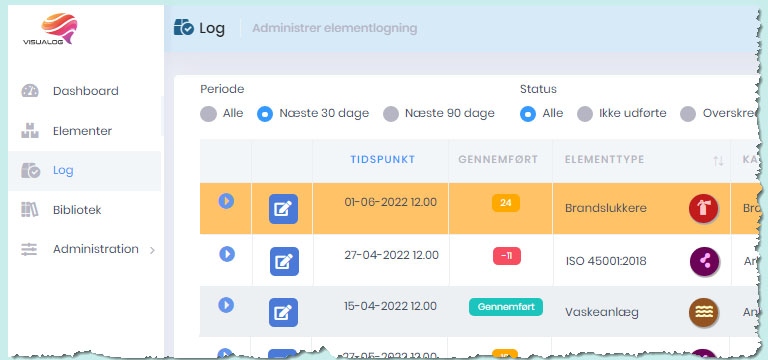Select Ikke udførte radio button
Viewport: 768px width, 360px height.
pos(585,114)
